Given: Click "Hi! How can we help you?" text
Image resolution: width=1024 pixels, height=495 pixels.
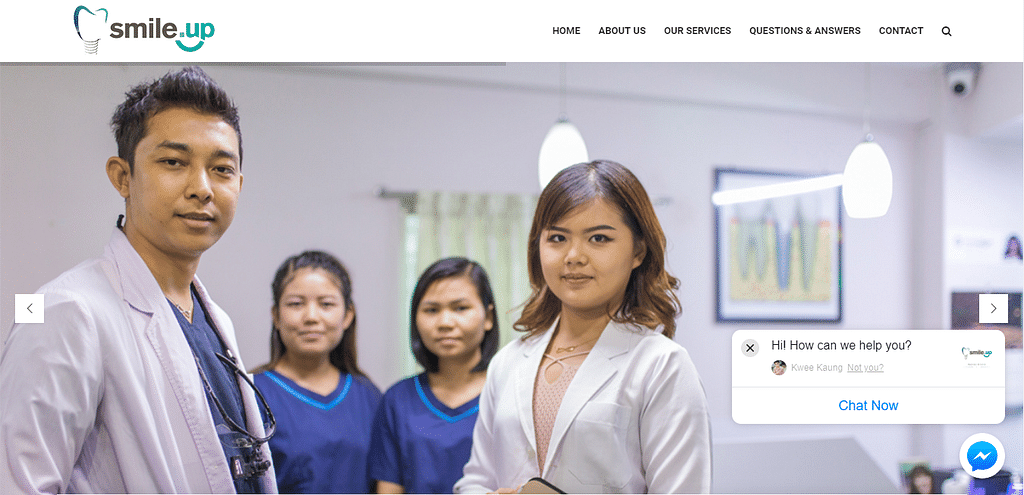Looking at the screenshot, I should coord(841,345).
